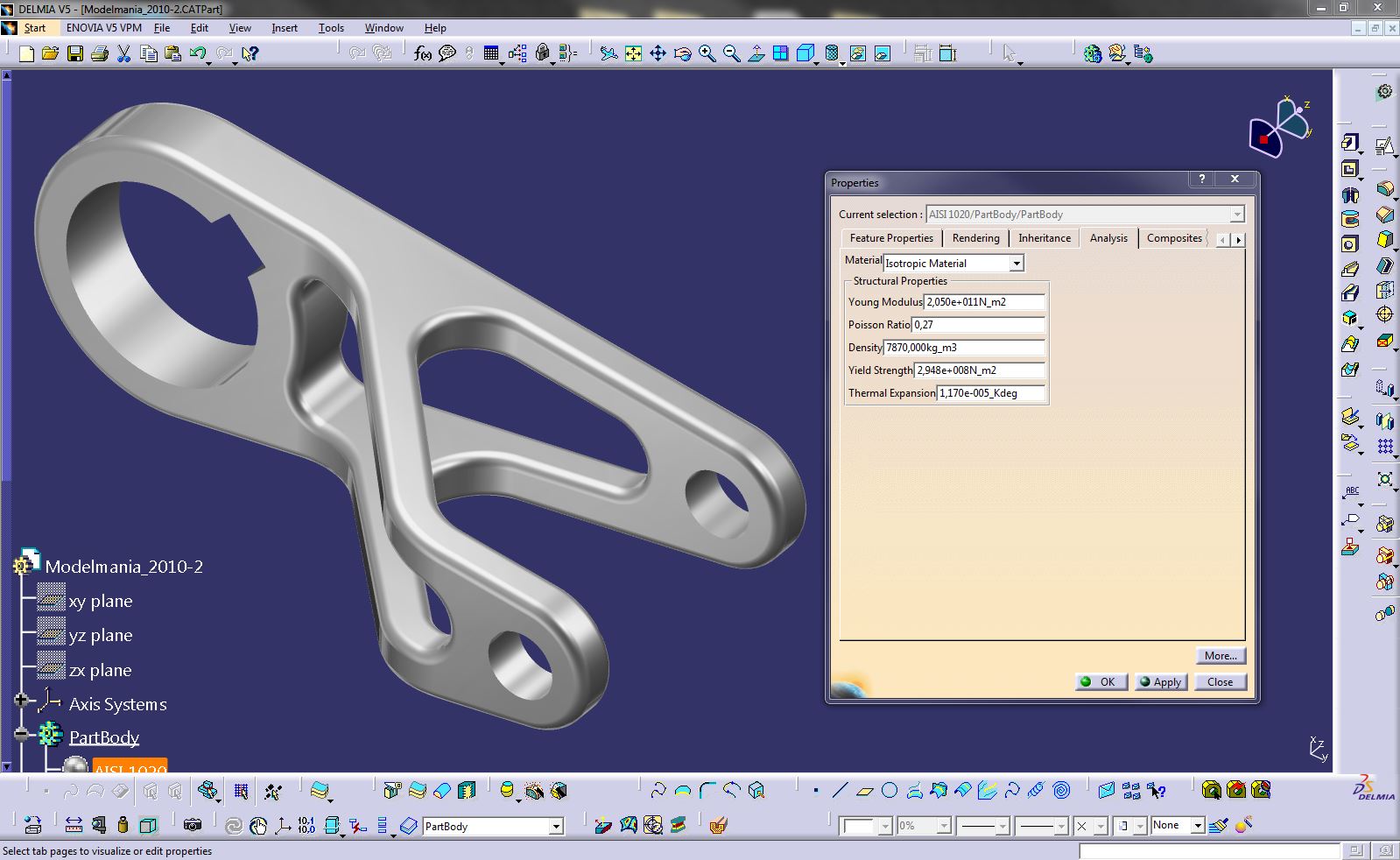This screenshot has height=860, width=1400.
Task: Open the Insert menu
Action: 285,28
